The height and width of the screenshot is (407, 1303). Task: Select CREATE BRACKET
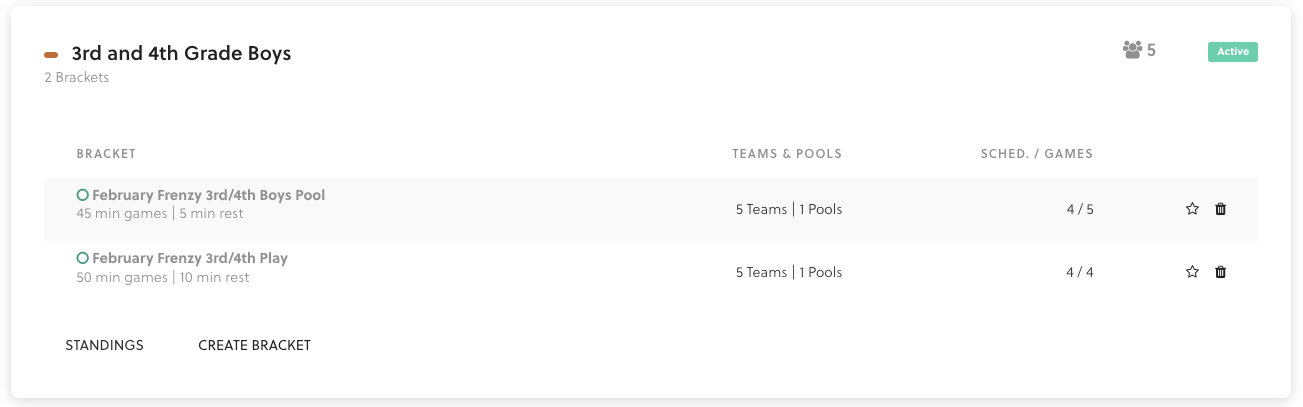[x=255, y=345]
